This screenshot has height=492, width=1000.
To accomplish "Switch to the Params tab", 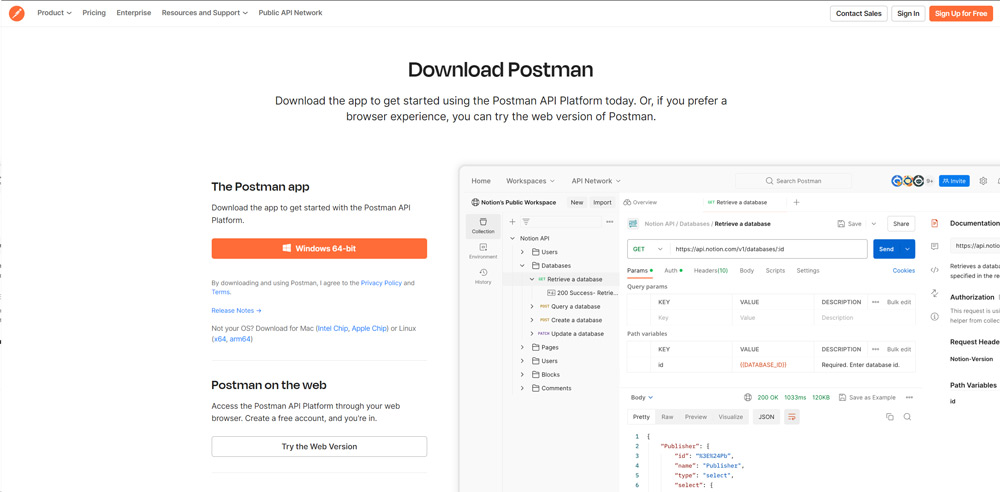I will click(x=640, y=271).
